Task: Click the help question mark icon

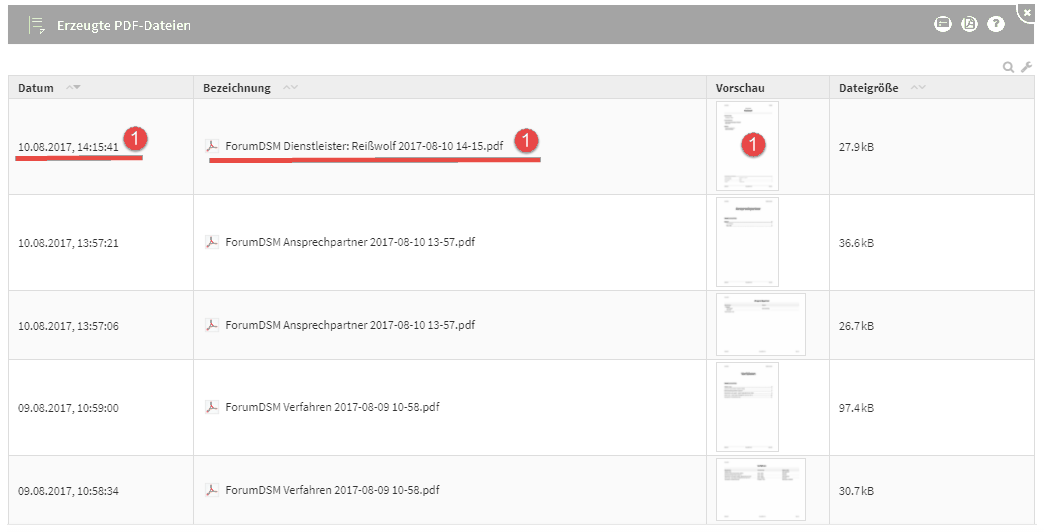Action: (995, 24)
